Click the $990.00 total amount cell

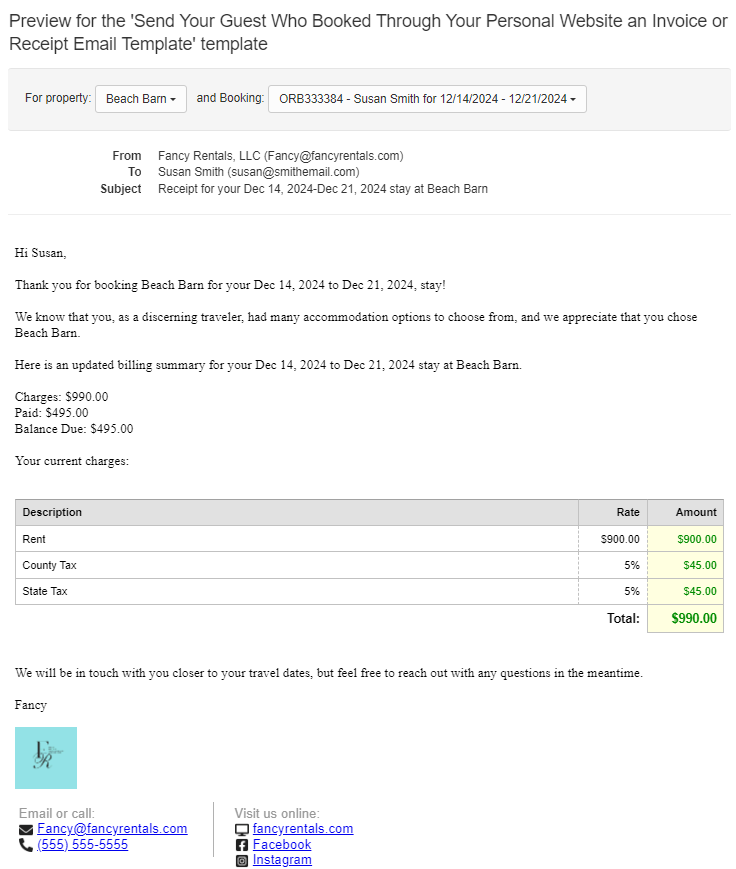694,618
